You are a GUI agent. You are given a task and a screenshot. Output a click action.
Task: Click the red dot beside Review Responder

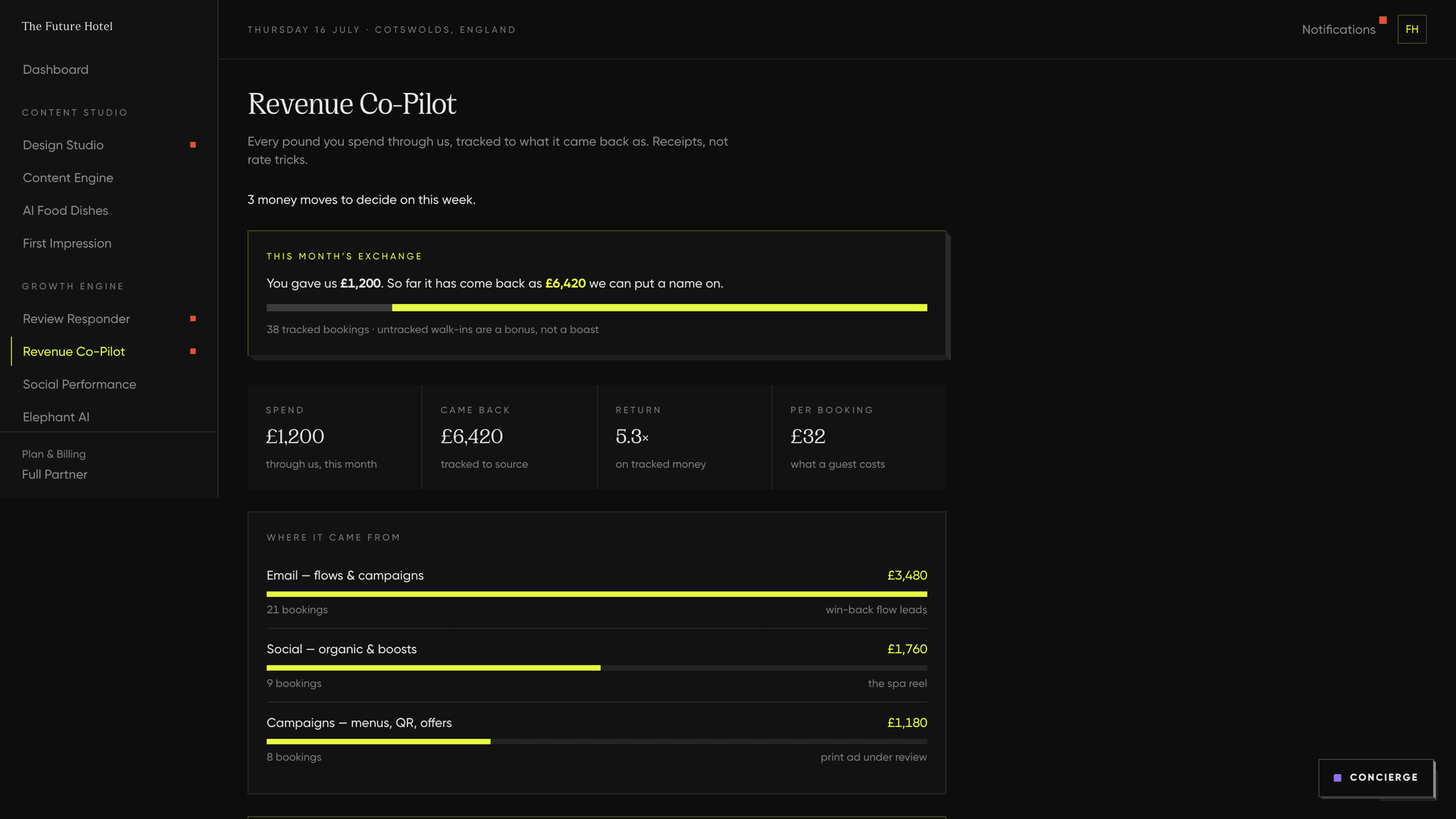(x=193, y=318)
